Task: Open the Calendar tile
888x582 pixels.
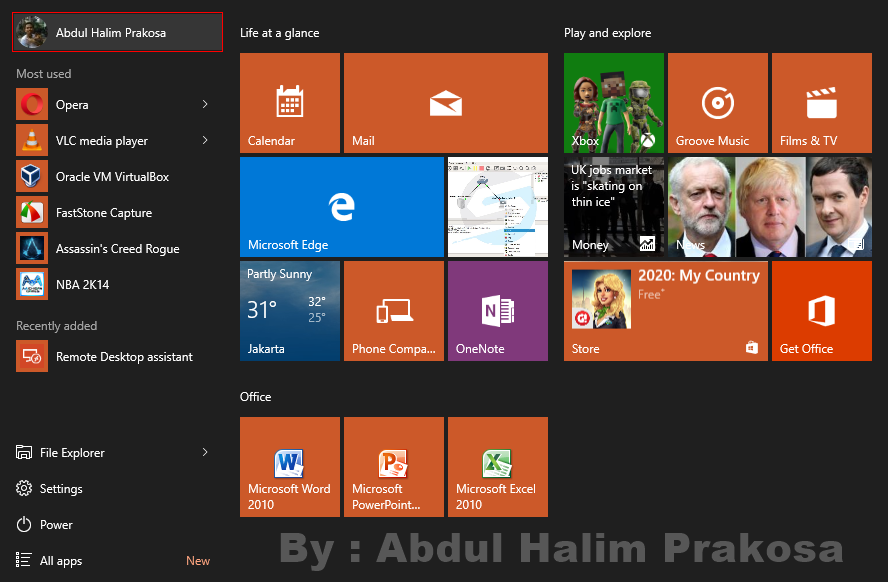Action: (x=290, y=103)
